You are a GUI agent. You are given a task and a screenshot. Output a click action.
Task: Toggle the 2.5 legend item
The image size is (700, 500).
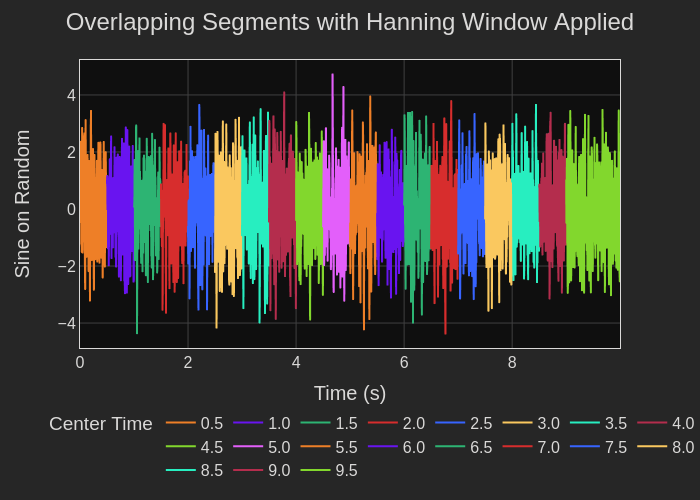click(x=481, y=423)
